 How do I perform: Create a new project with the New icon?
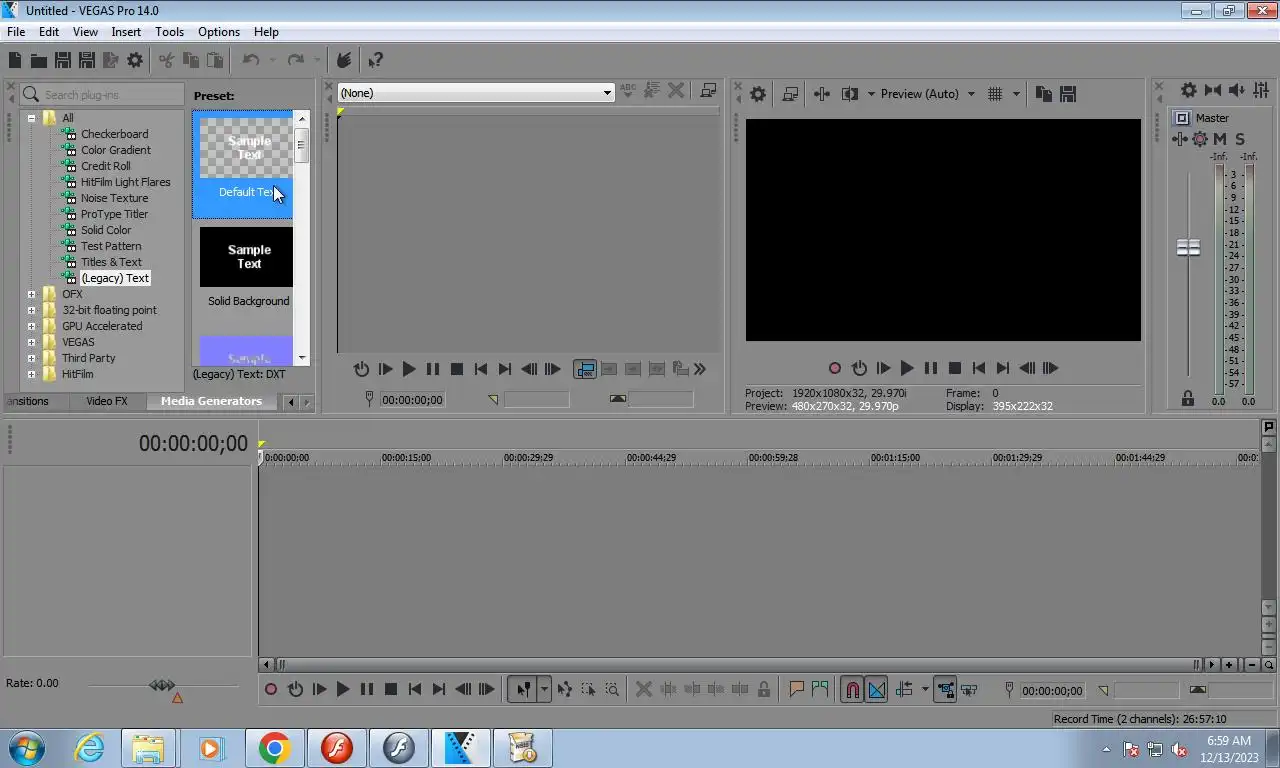(15, 61)
